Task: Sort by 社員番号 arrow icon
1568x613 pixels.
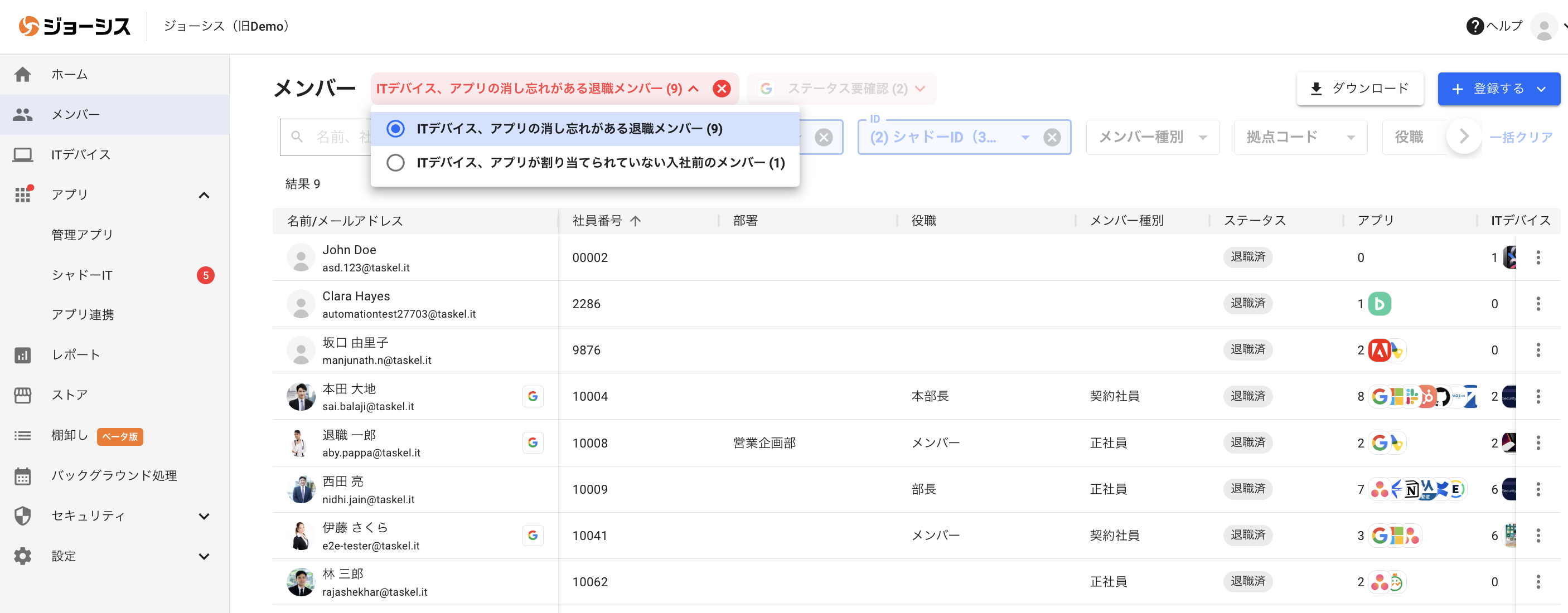Action: point(636,221)
